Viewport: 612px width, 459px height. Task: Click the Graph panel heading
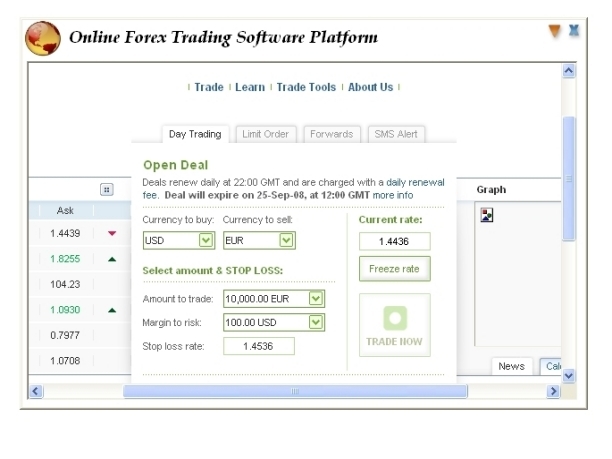491,190
